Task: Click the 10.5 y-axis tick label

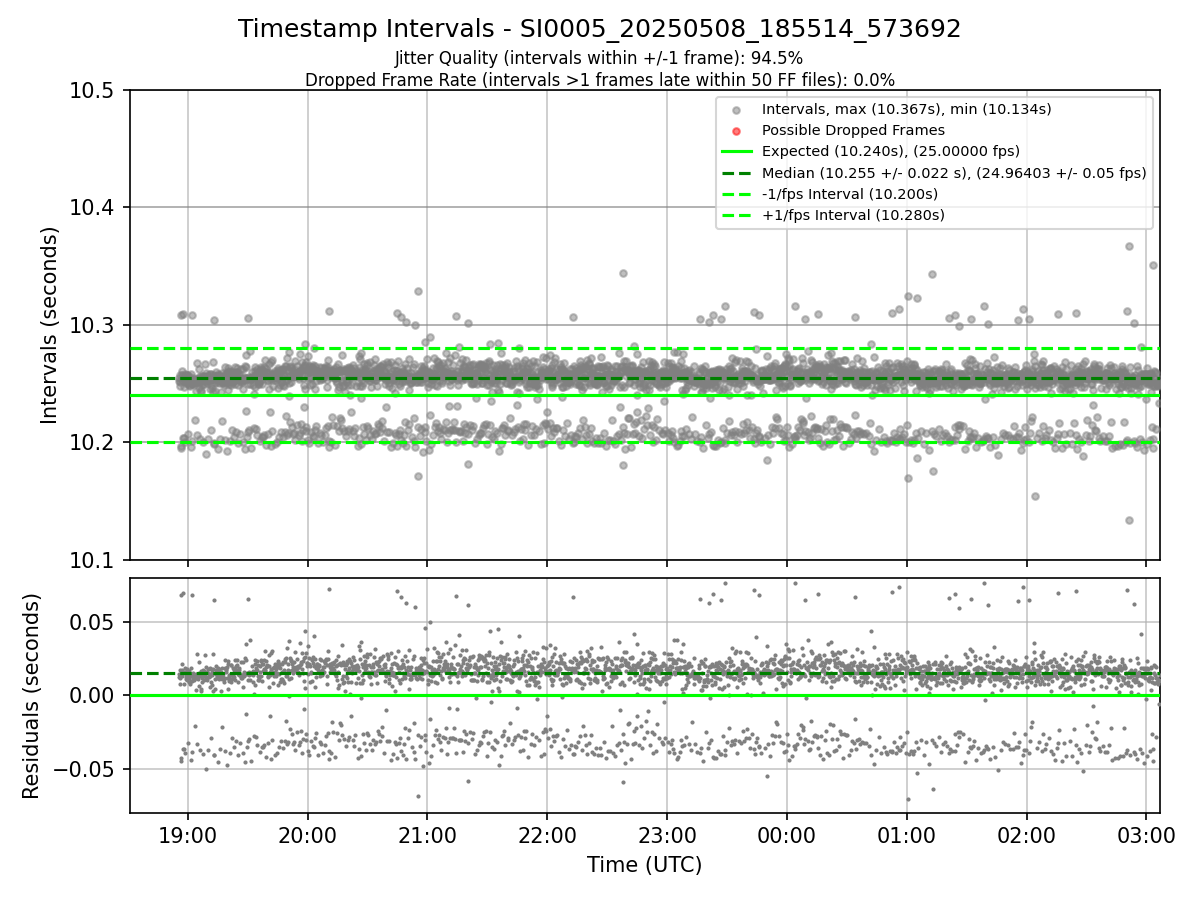Action: [93, 90]
